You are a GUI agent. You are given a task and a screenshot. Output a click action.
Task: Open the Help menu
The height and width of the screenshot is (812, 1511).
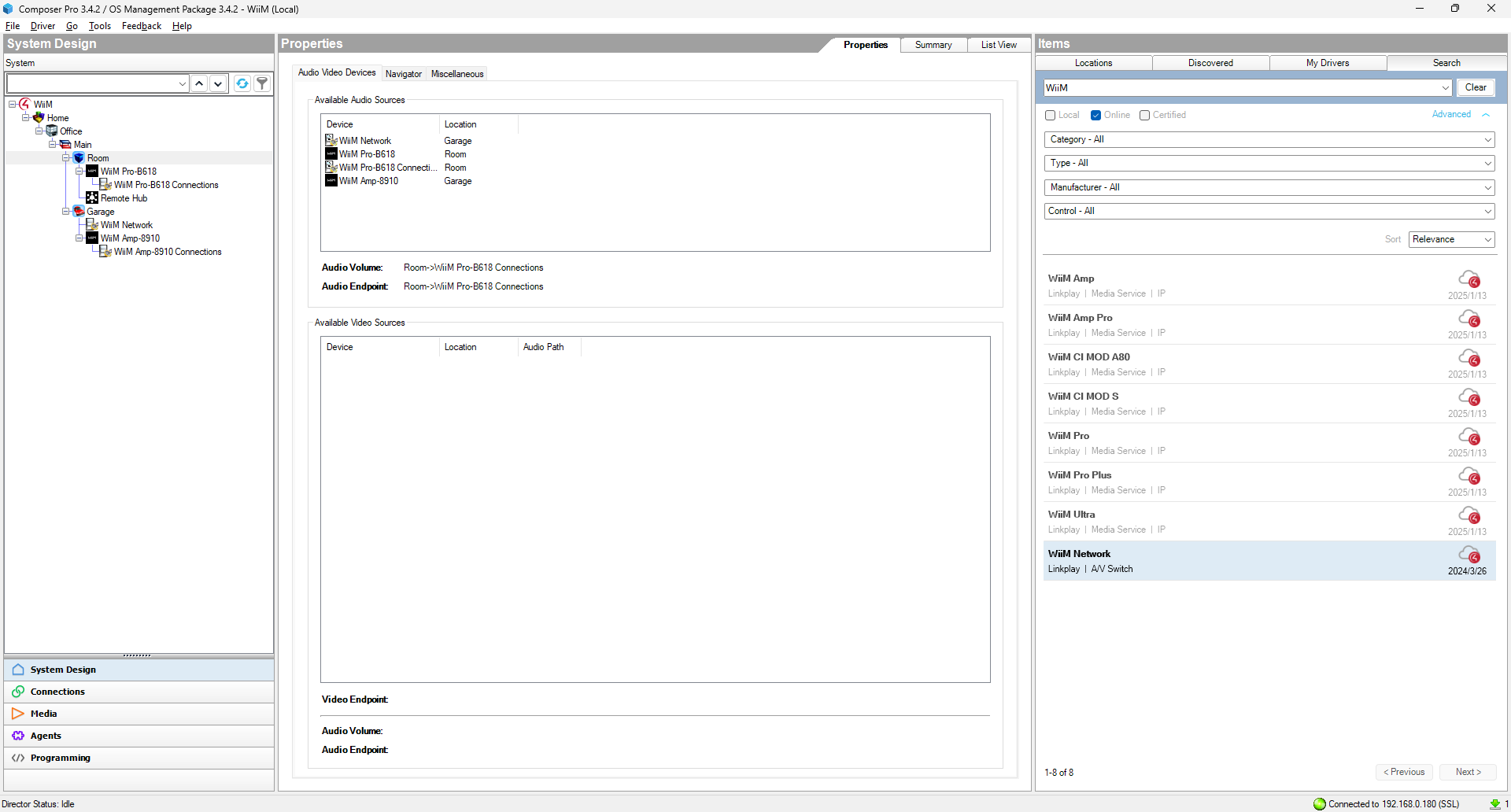(182, 26)
